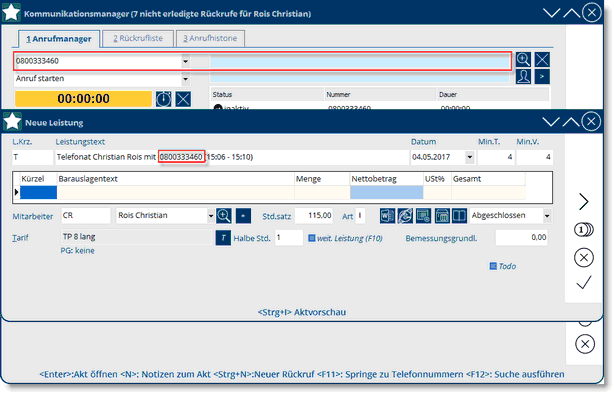Image resolution: width=614 pixels, height=394 pixels.
Task: Reset timer with X icon beside stopwatch
Action: tap(183, 99)
